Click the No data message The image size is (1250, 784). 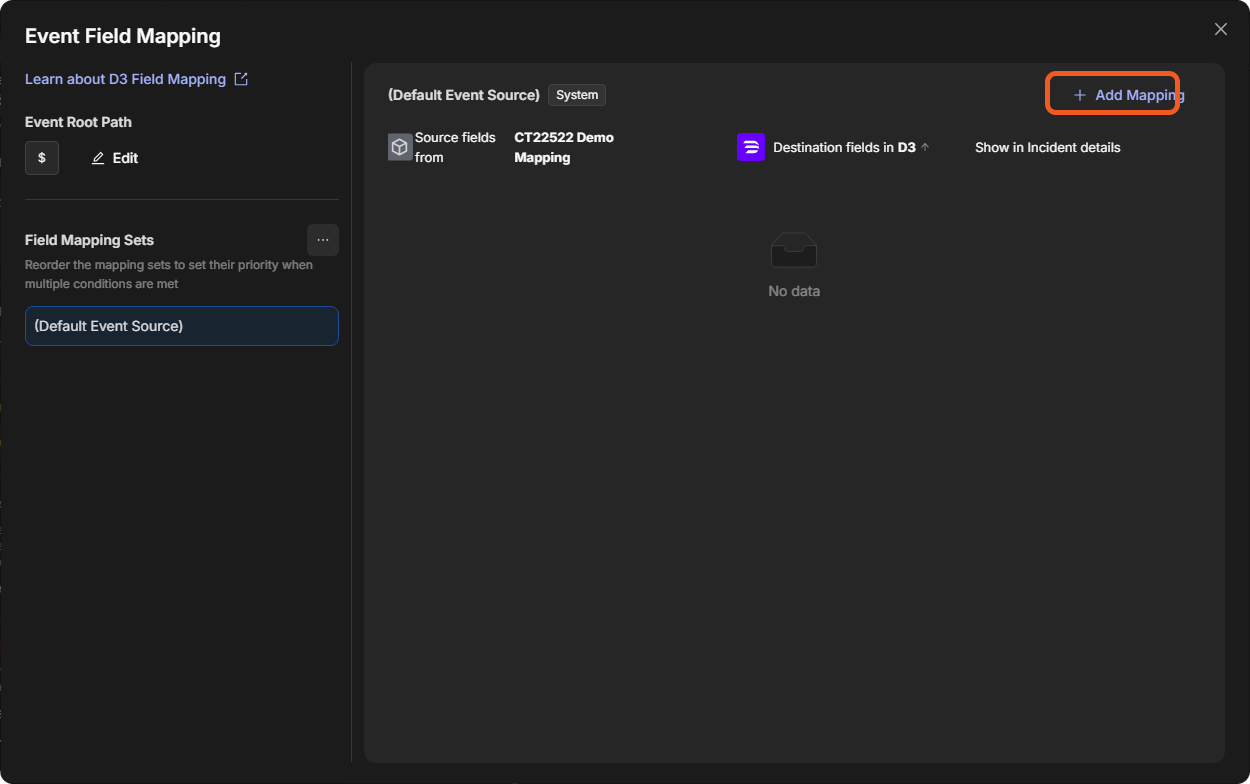(794, 291)
